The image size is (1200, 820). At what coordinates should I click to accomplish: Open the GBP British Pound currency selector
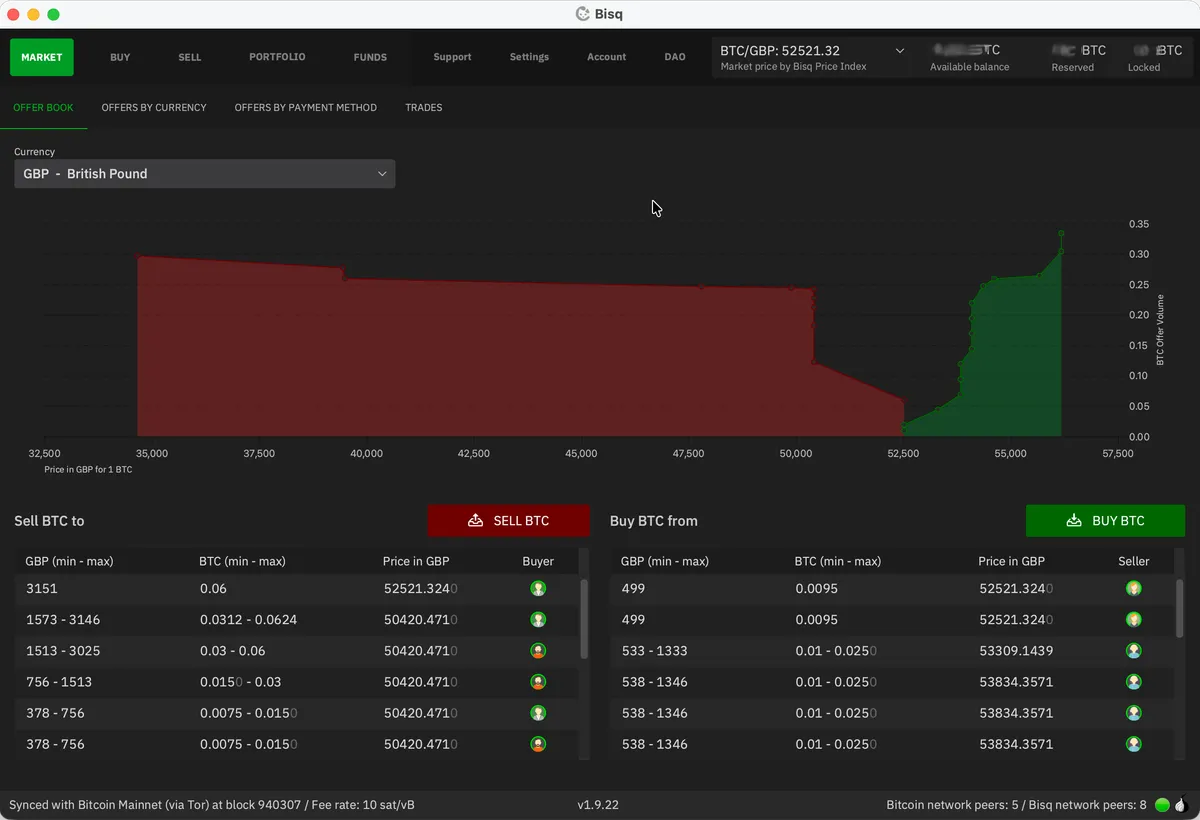[x=204, y=173]
